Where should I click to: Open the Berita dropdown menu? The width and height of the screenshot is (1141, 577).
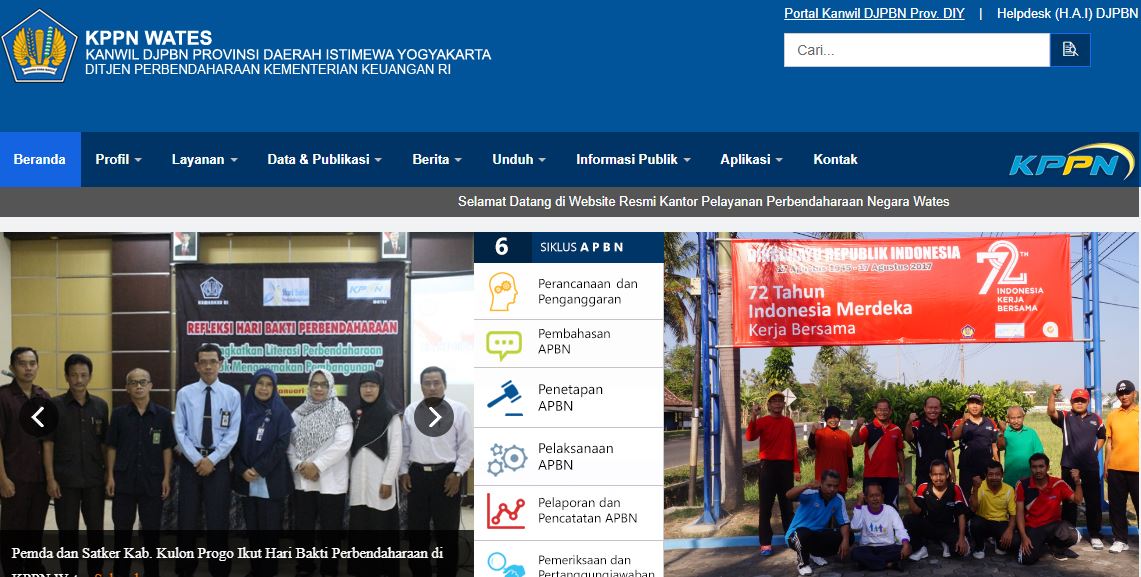click(437, 159)
